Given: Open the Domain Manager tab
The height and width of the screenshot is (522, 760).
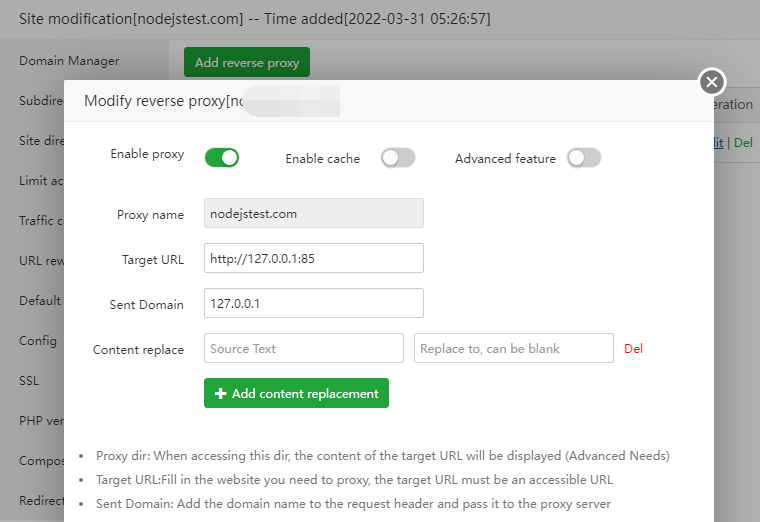Looking at the screenshot, I should (68, 61).
